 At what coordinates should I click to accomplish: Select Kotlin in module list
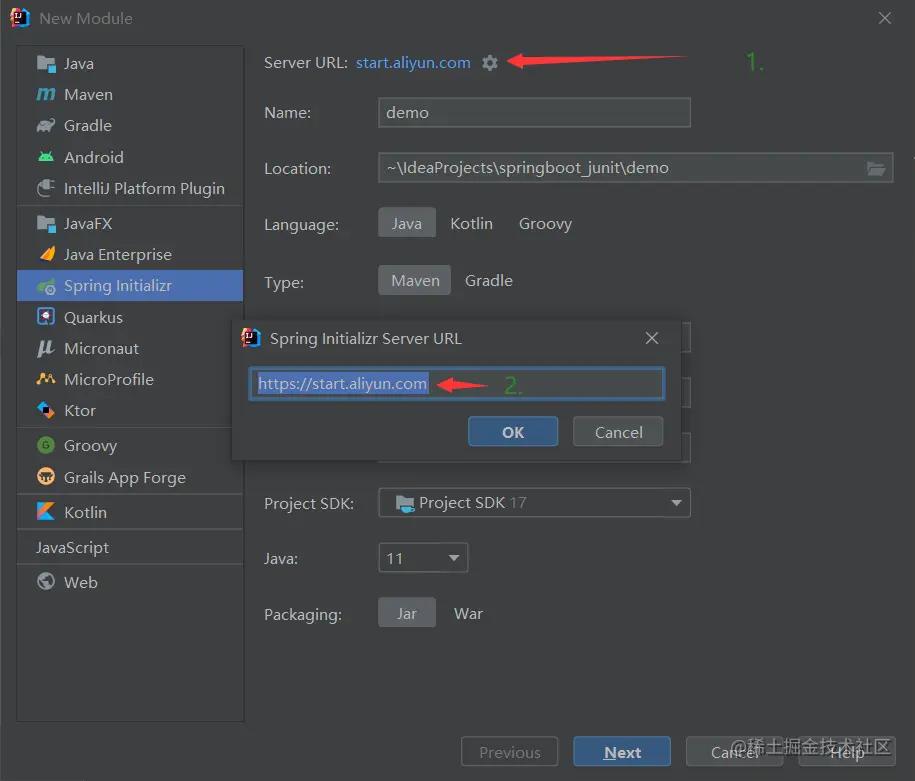click(x=130, y=512)
